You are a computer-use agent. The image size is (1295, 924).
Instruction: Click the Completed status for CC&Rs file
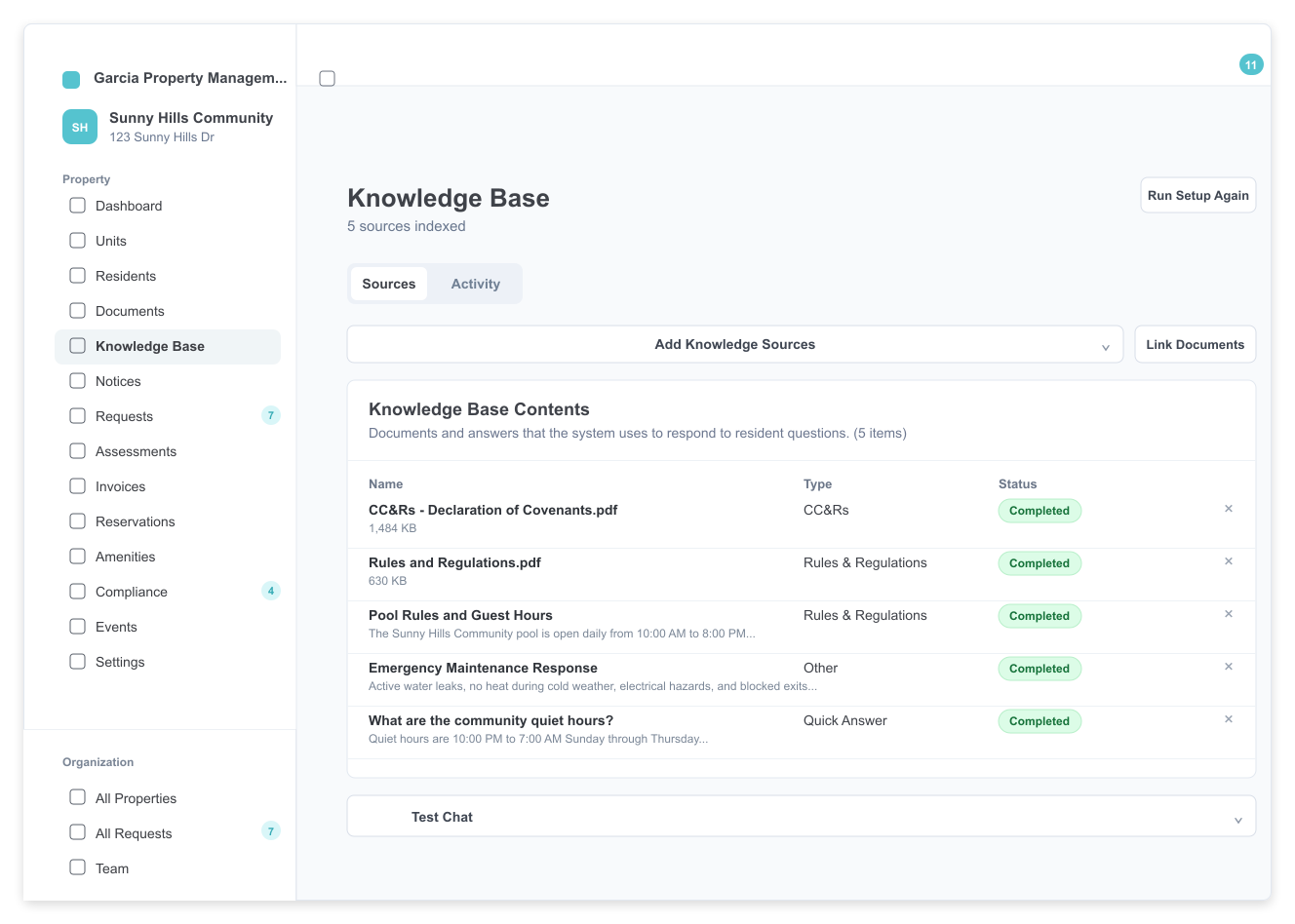1040,511
